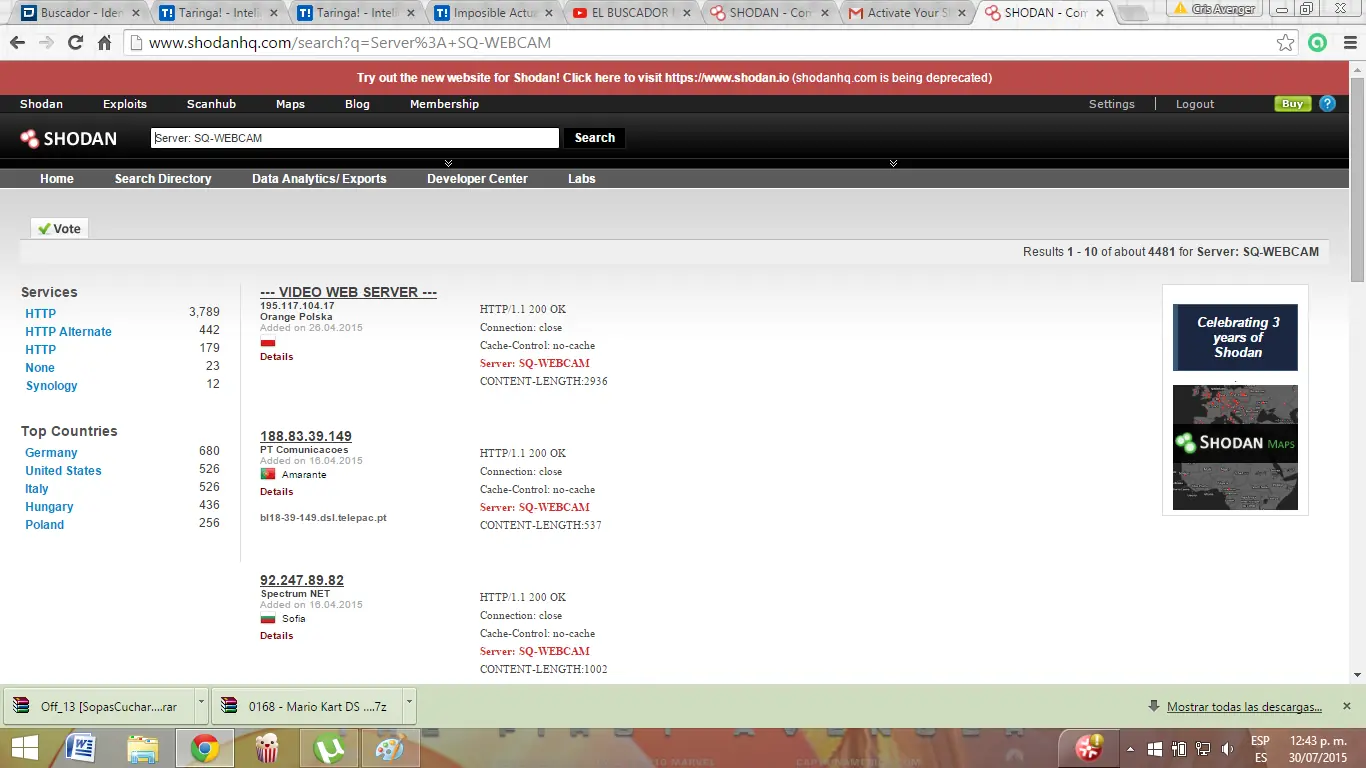Click the Windows flag icon in system tray
1366x768 pixels.
pos(1155,749)
